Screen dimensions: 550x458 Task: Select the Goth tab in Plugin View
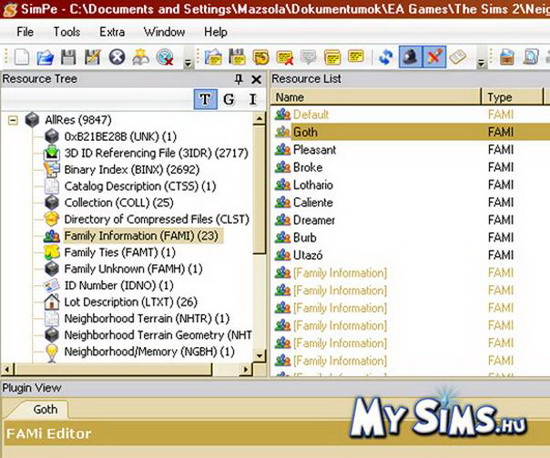point(45,409)
